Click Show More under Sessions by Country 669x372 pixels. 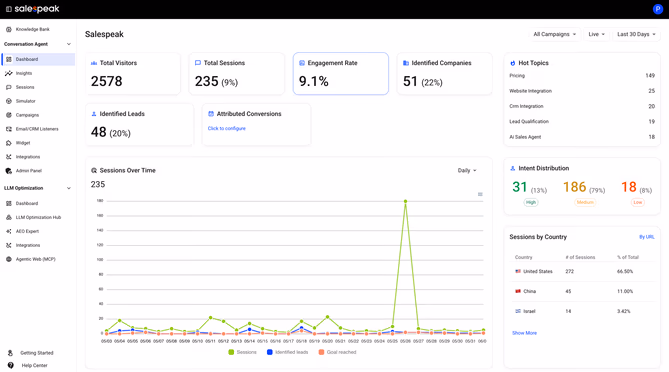point(524,333)
